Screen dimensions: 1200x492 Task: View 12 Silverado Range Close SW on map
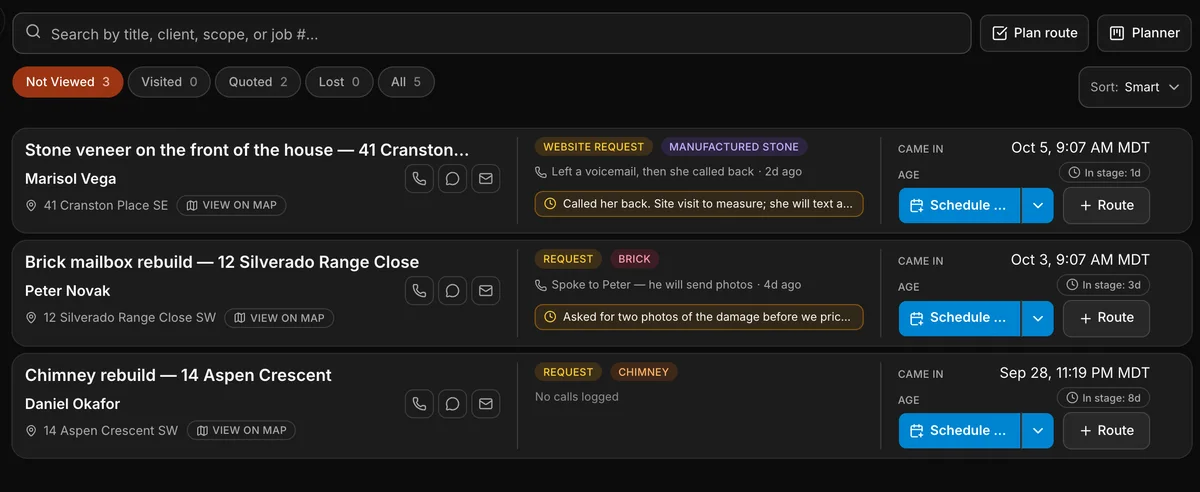[280, 318]
